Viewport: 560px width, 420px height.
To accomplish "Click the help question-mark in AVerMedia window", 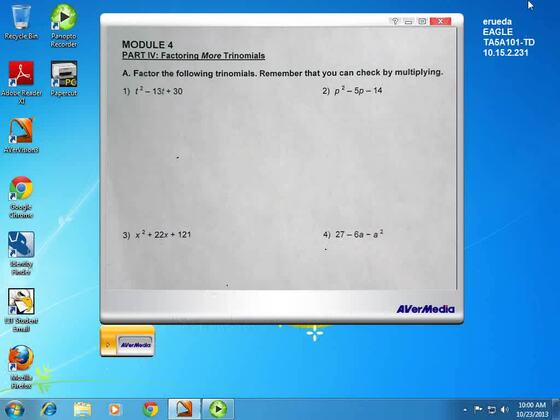I will (x=395, y=21).
